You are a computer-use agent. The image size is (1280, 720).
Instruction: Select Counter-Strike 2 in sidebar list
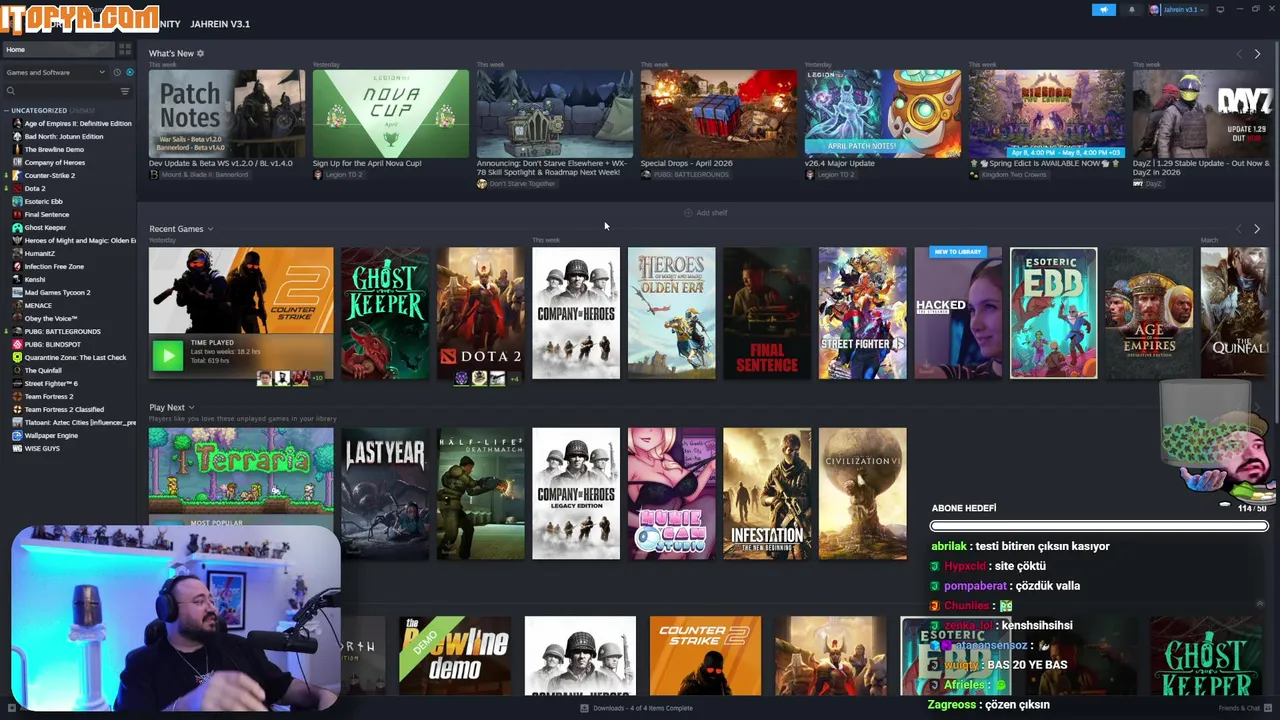pyautogui.click(x=50, y=175)
